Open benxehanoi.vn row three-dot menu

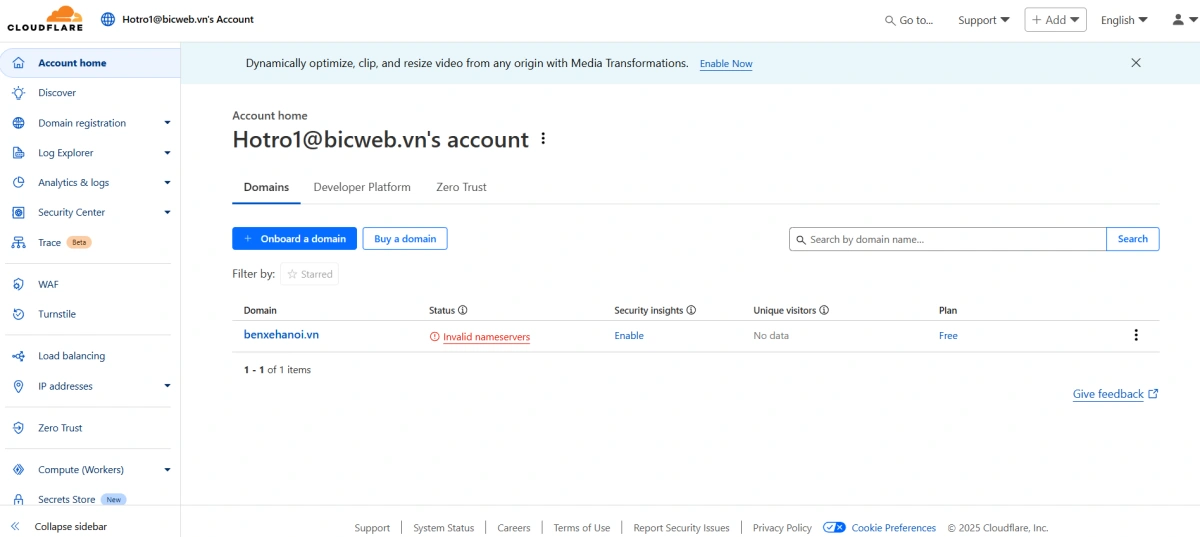[x=1136, y=335]
